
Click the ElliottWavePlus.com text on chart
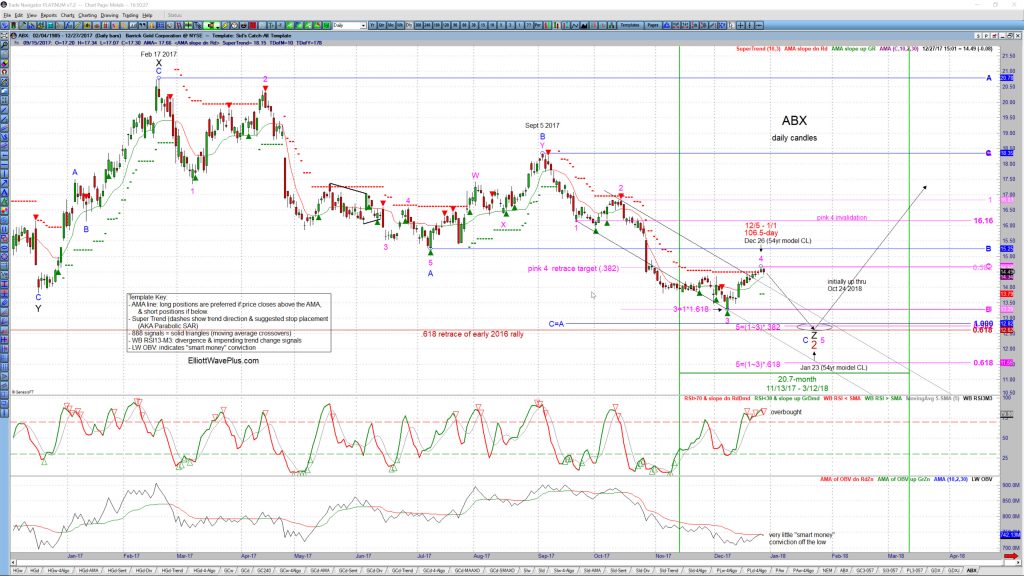click(x=223, y=360)
